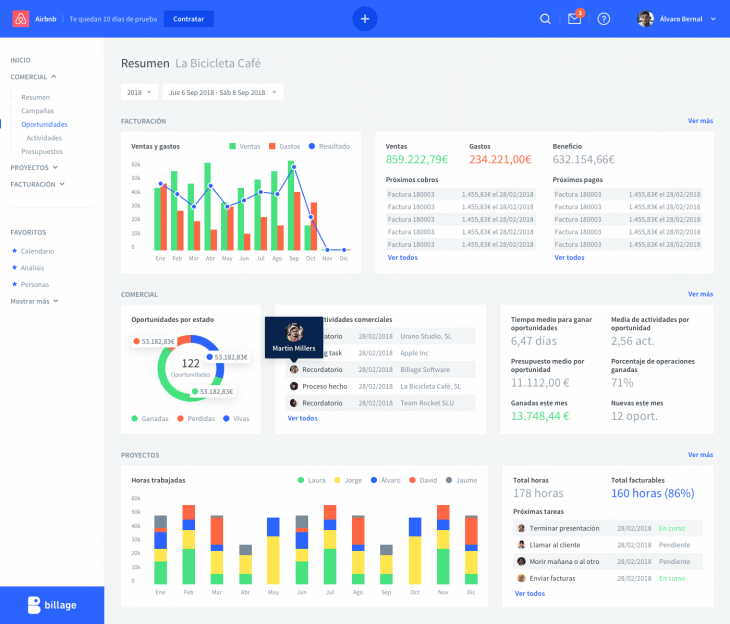Click avatar beside Morir mañana o al otro
The image size is (730, 624).
tap(521, 562)
